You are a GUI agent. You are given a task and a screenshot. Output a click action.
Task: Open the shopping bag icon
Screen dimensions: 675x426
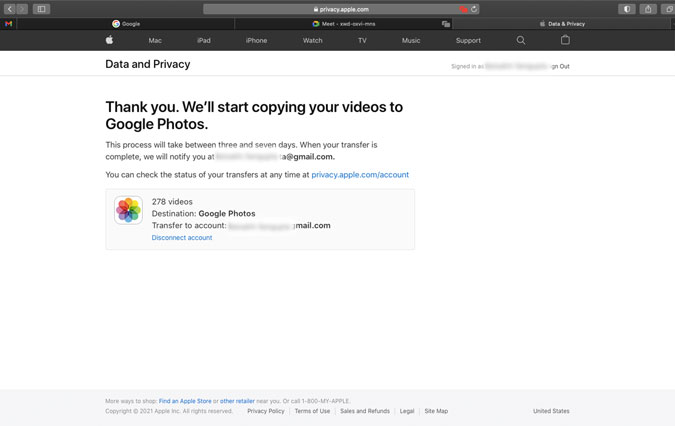pyautogui.click(x=565, y=40)
